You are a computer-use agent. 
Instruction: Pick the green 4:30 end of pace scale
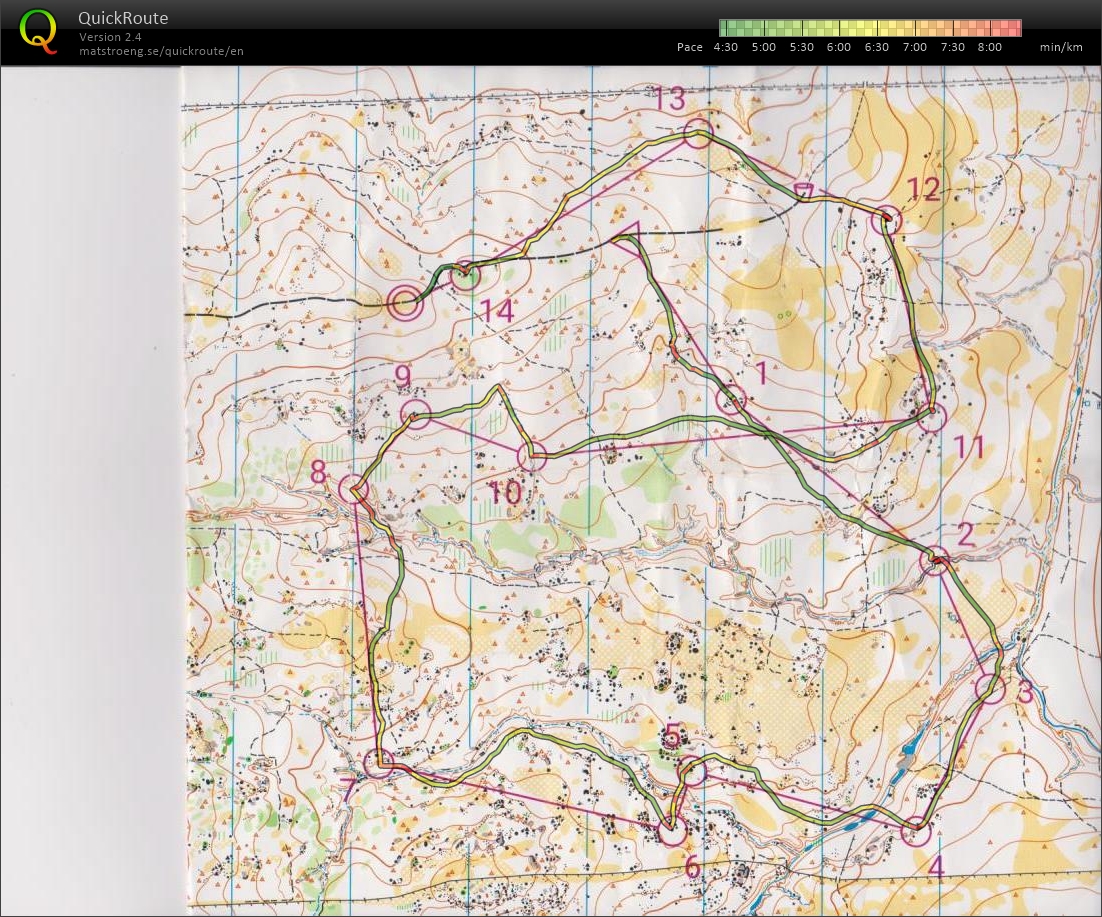coord(726,28)
